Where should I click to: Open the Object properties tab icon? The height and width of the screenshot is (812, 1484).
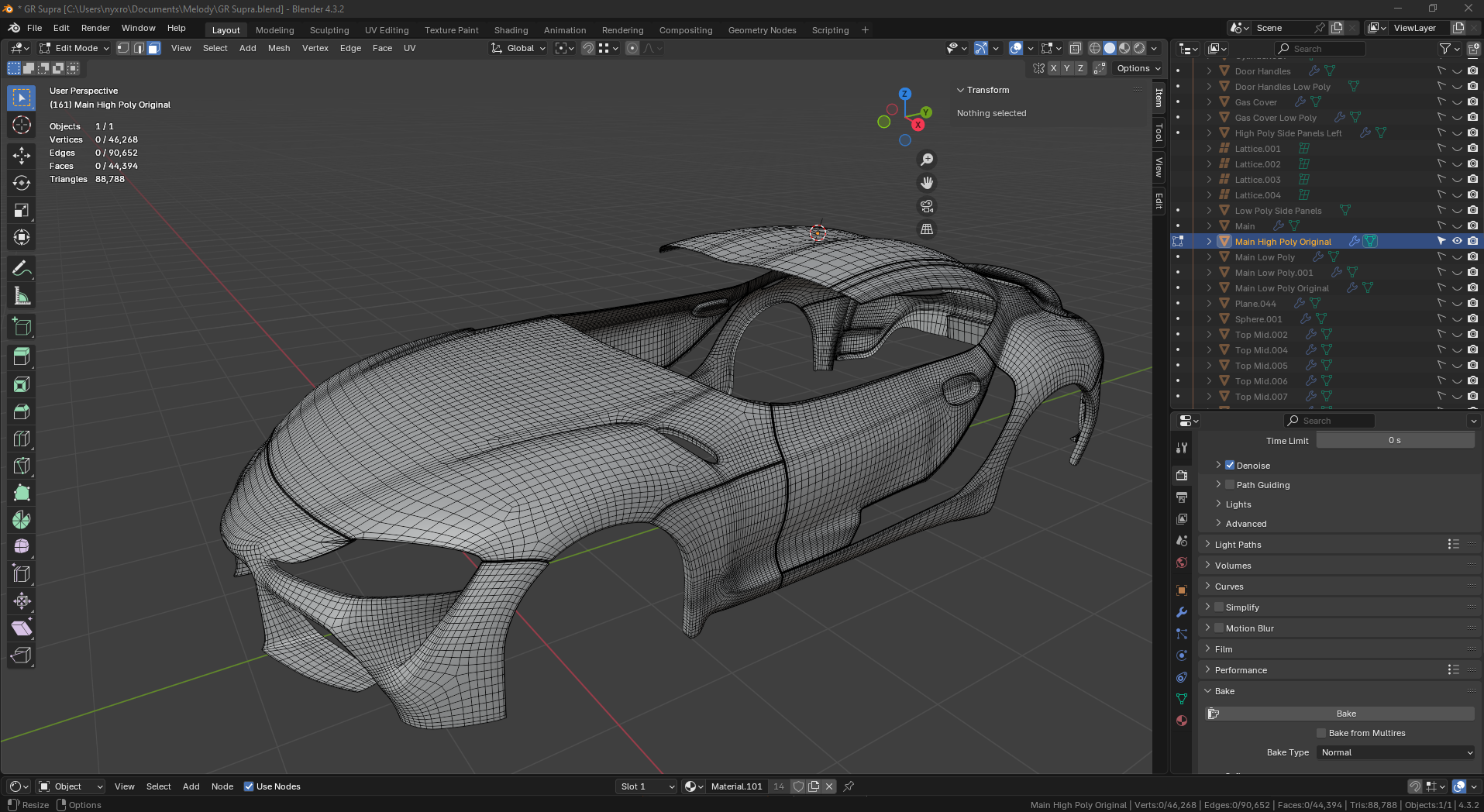(1182, 590)
